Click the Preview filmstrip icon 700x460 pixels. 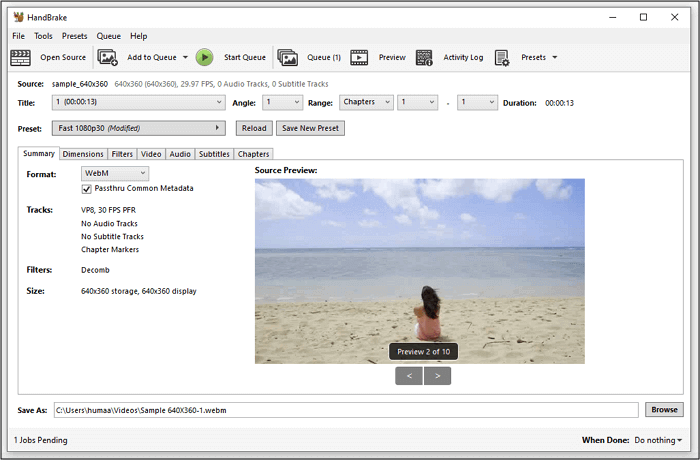[x=359, y=58]
